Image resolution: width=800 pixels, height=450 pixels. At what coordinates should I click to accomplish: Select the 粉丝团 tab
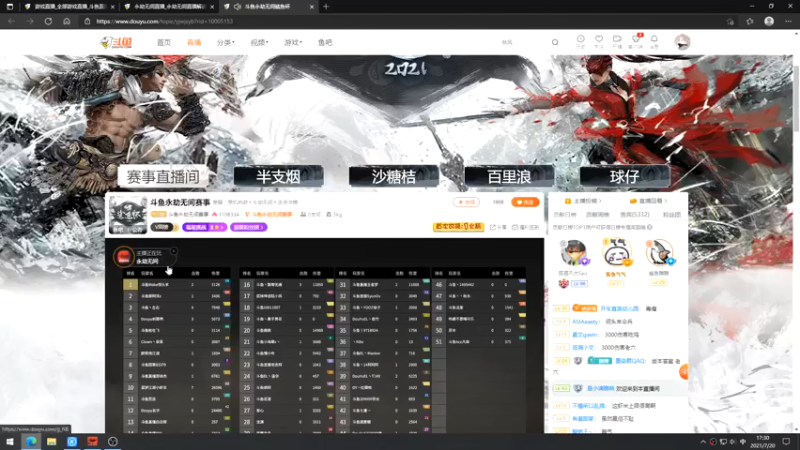[x=671, y=215]
